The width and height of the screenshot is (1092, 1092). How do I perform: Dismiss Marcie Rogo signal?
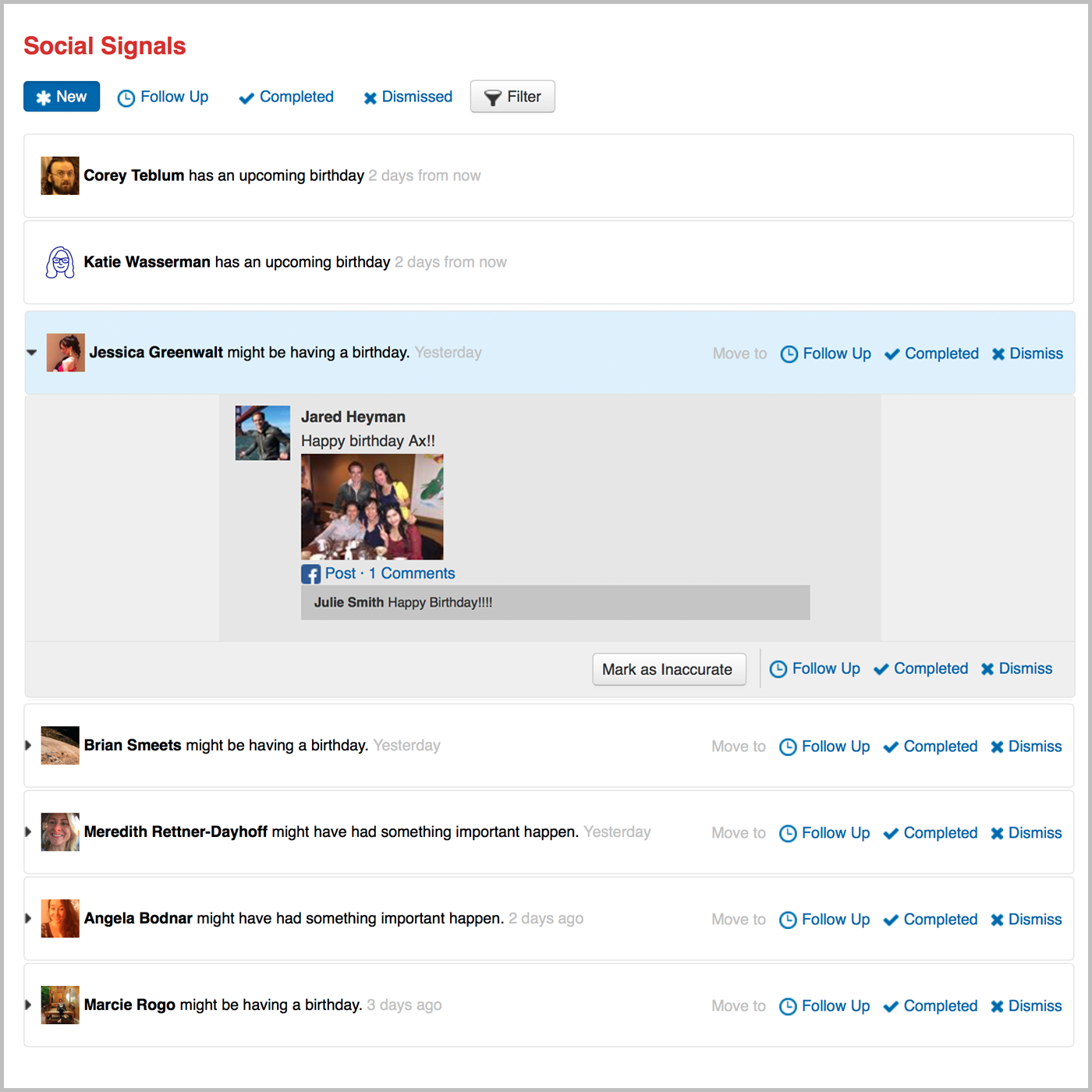(1026, 1006)
